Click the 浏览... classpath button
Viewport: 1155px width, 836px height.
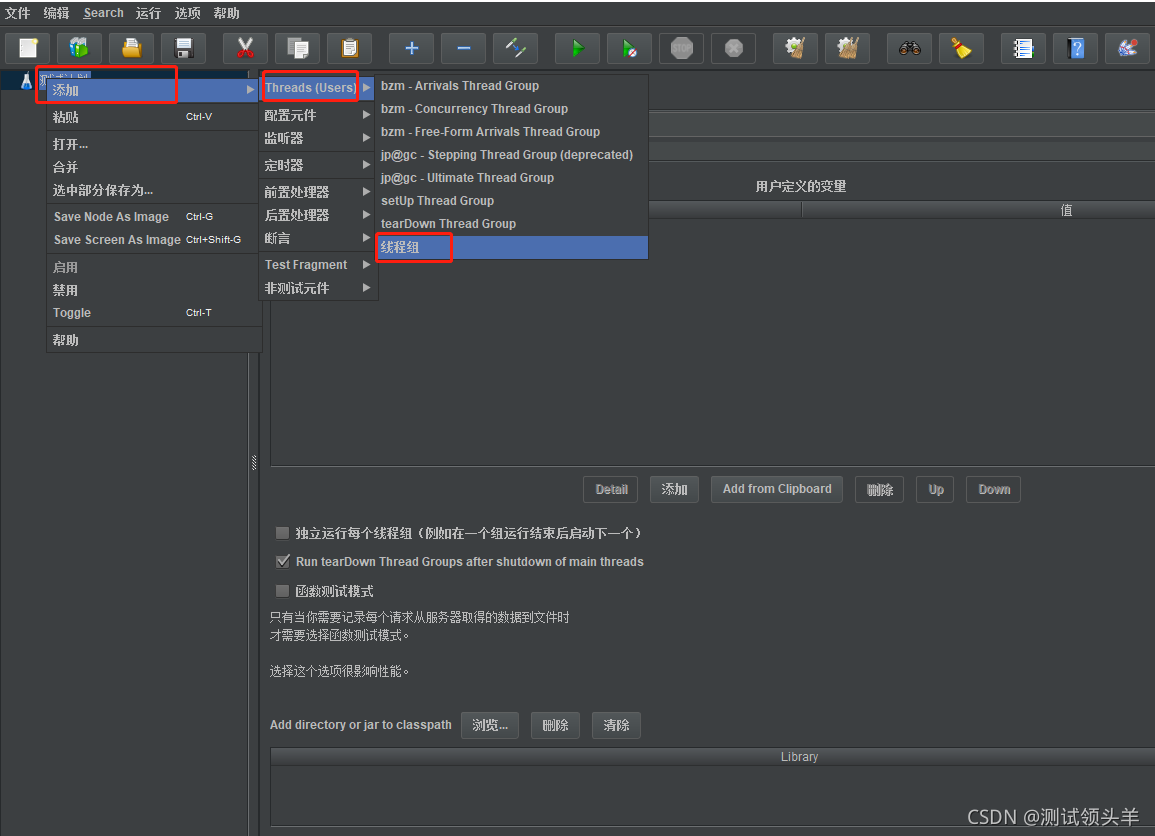490,726
